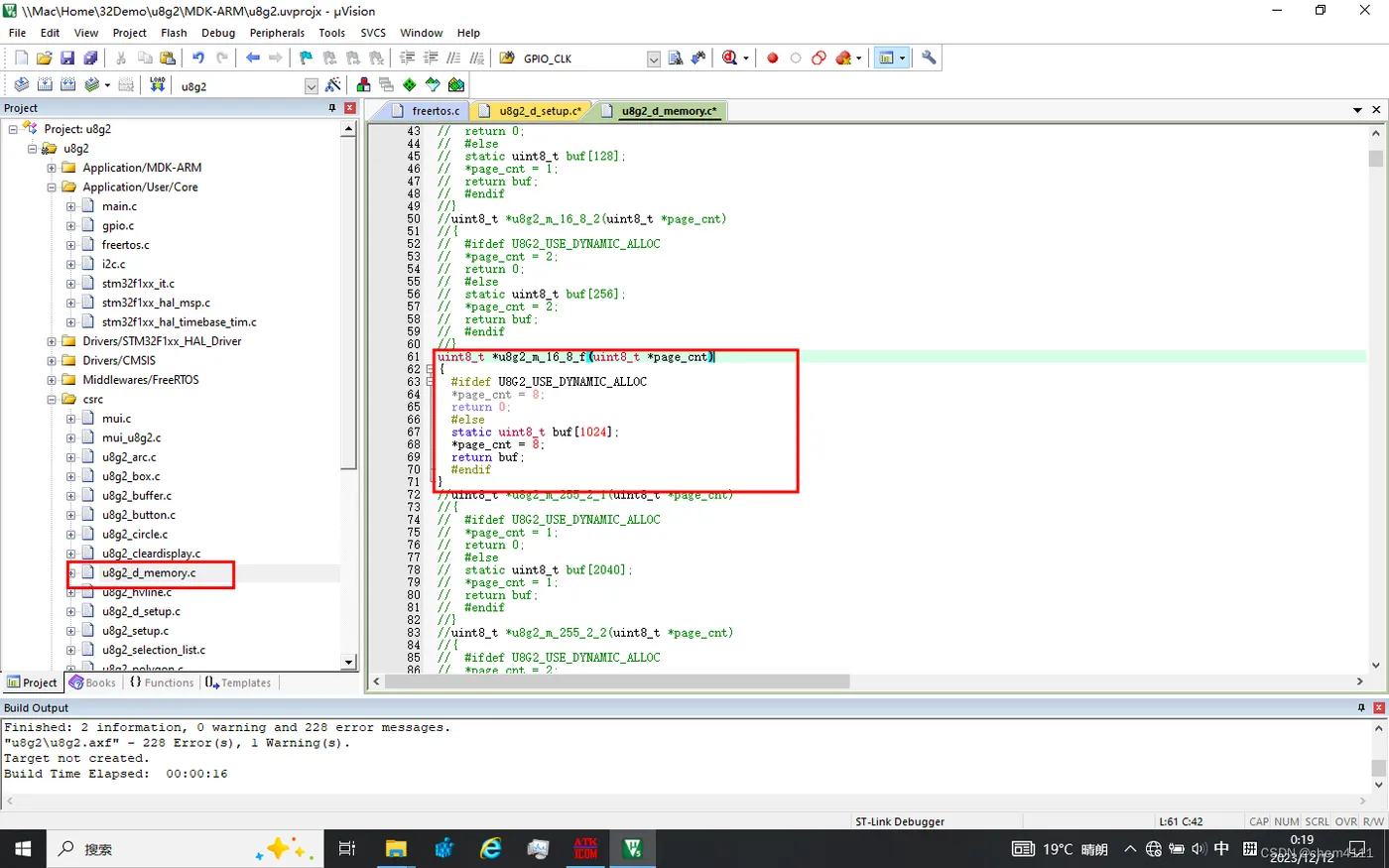The height and width of the screenshot is (868, 1389).
Task: Insert a bookmark with the flag icon
Action: pos(306,59)
